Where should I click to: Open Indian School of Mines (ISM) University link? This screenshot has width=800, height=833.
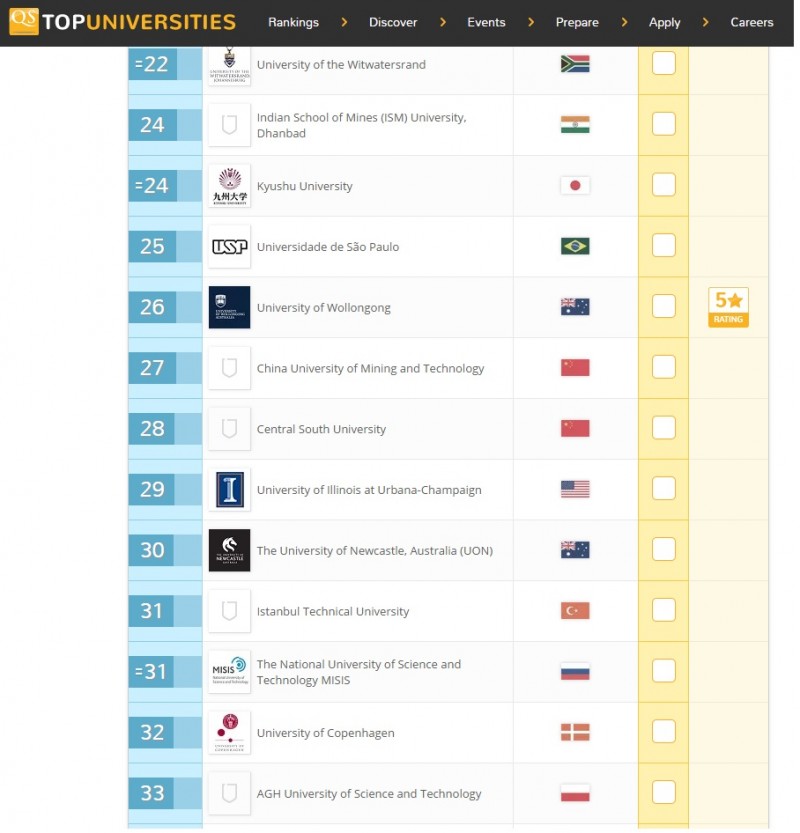point(361,125)
